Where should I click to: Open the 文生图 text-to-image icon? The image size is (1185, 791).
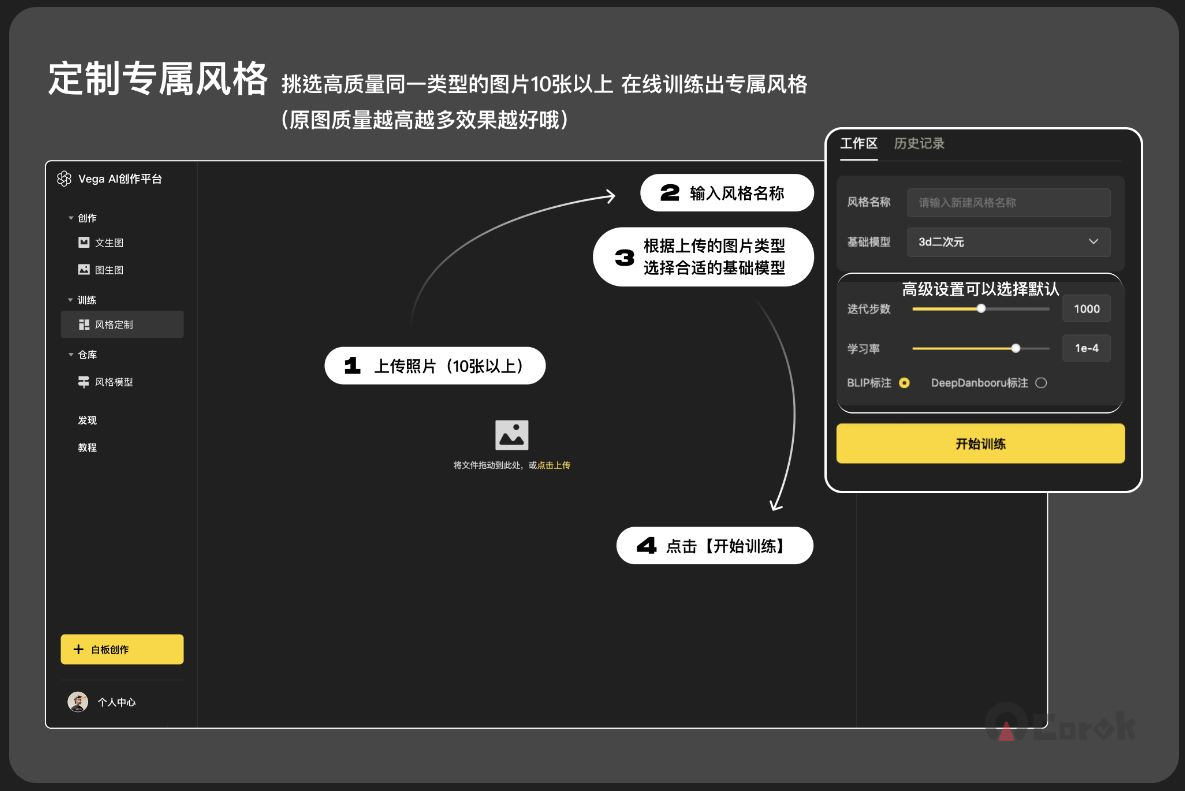(84, 243)
